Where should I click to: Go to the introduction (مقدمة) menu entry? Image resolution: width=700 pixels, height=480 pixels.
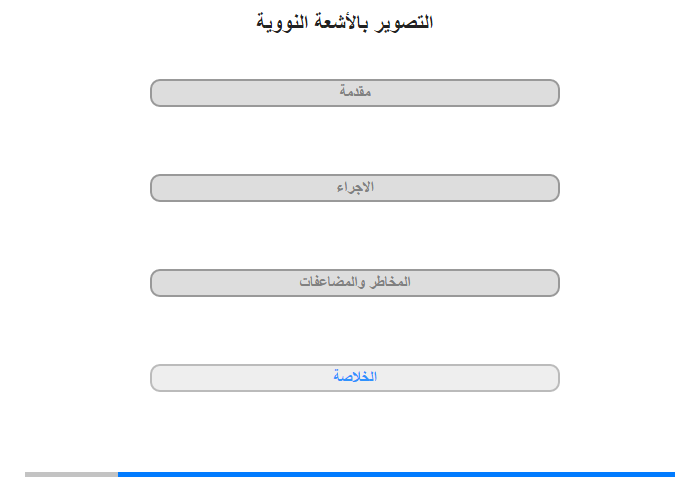coord(355,93)
